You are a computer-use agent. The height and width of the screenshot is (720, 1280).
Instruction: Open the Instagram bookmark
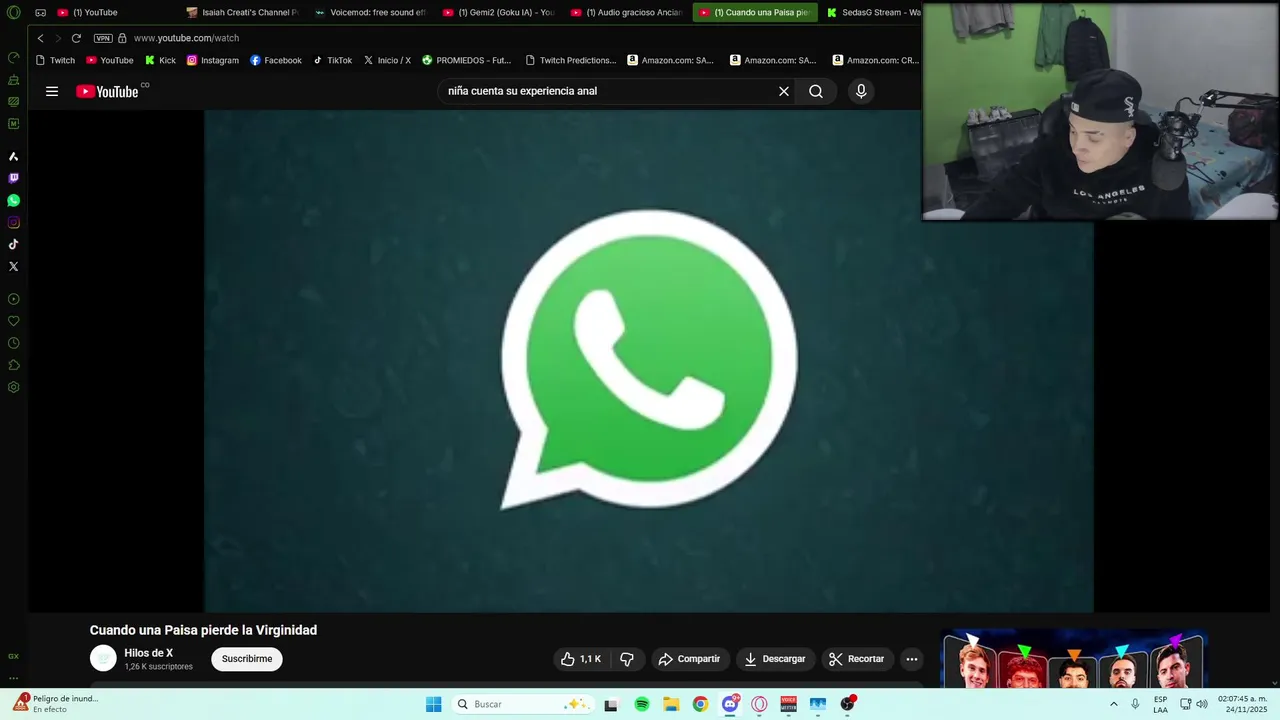(x=213, y=60)
